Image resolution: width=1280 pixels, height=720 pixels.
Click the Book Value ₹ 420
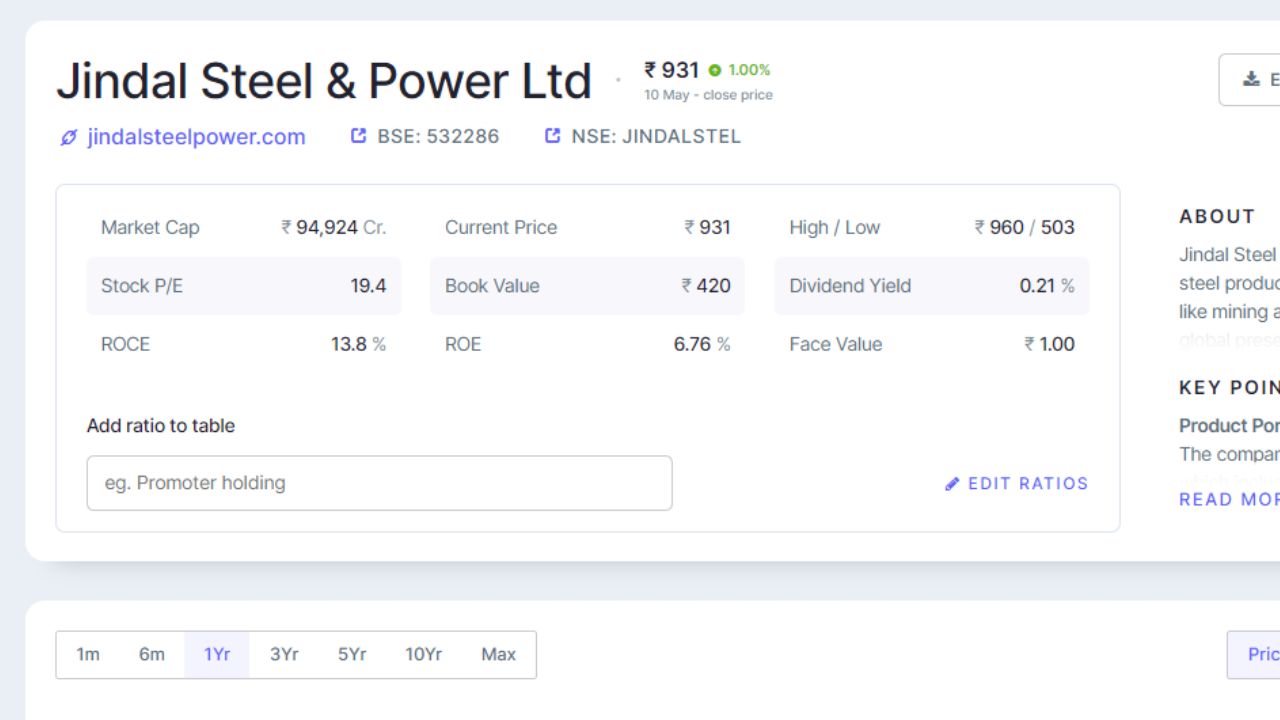click(706, 286)
